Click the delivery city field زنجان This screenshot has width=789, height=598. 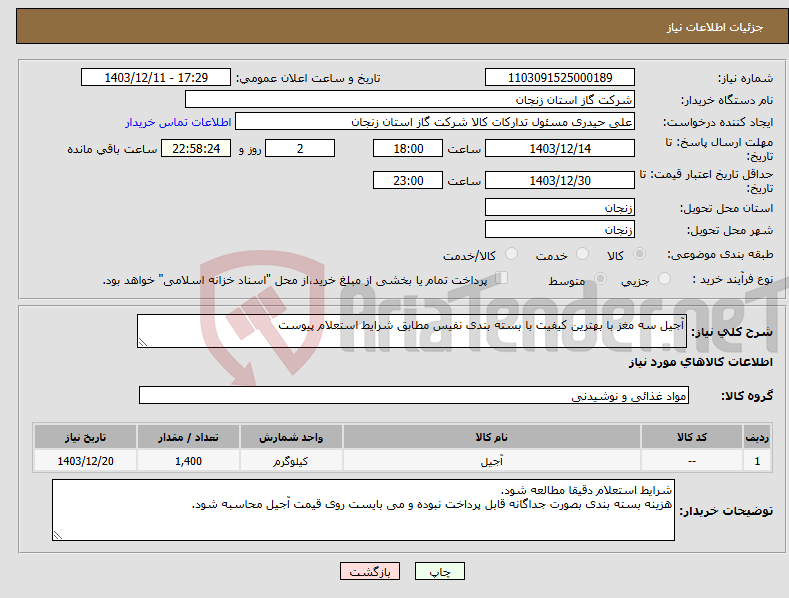click(560, 230)
